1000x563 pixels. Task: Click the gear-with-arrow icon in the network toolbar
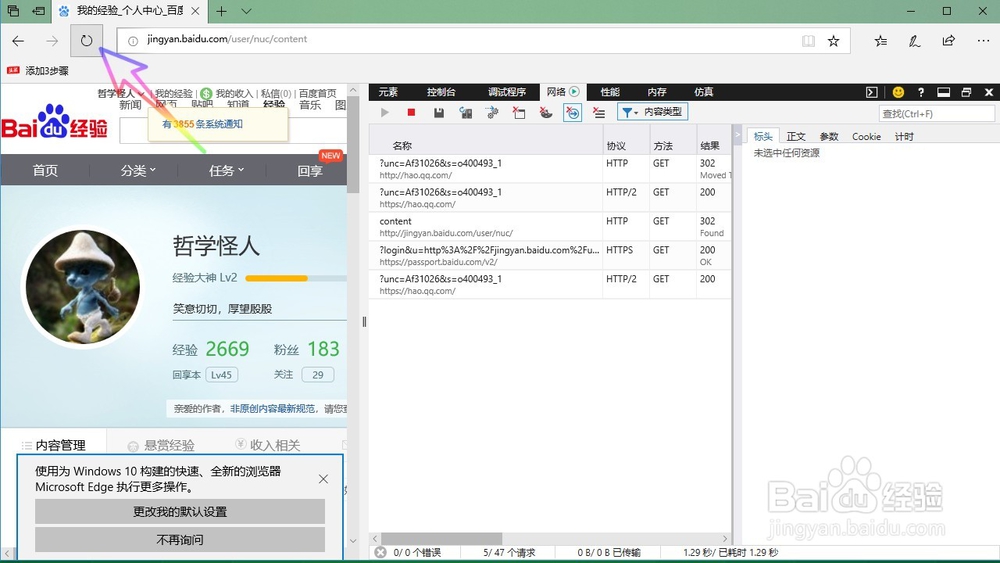492,113
